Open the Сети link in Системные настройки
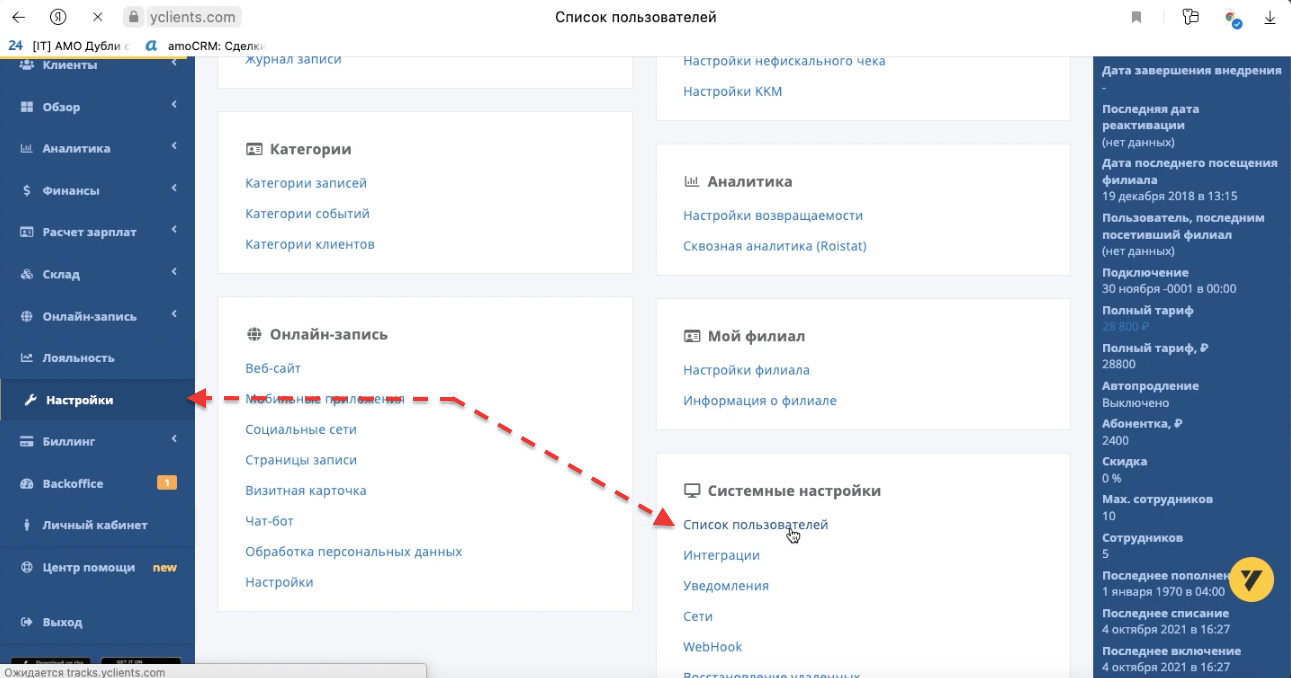Image resolution: width=1291 pixels, height=678 pixels. click(698, 617)
